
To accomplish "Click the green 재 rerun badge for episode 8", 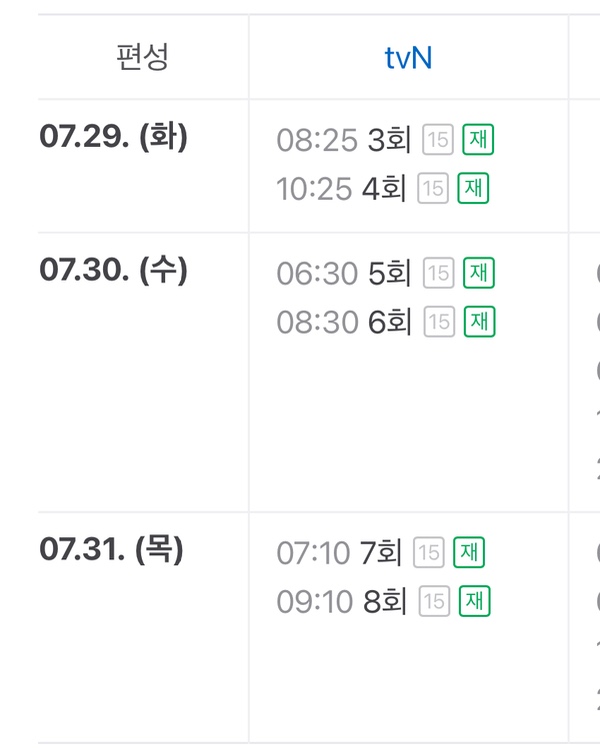I will (475, 601).
